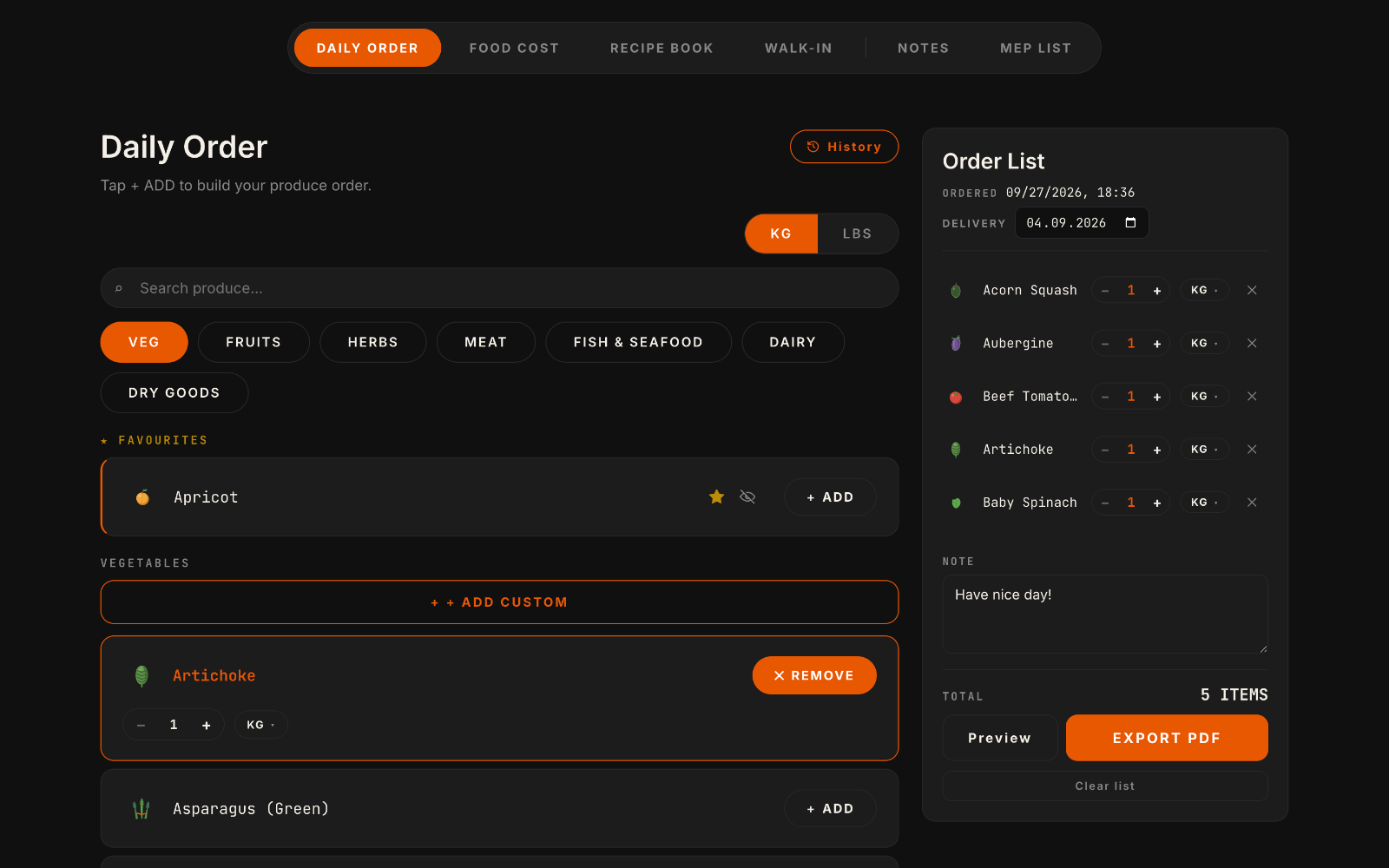Open the delivery date calendar icon
Viewport: 1389px width, 868px height.
point(1130,223)
